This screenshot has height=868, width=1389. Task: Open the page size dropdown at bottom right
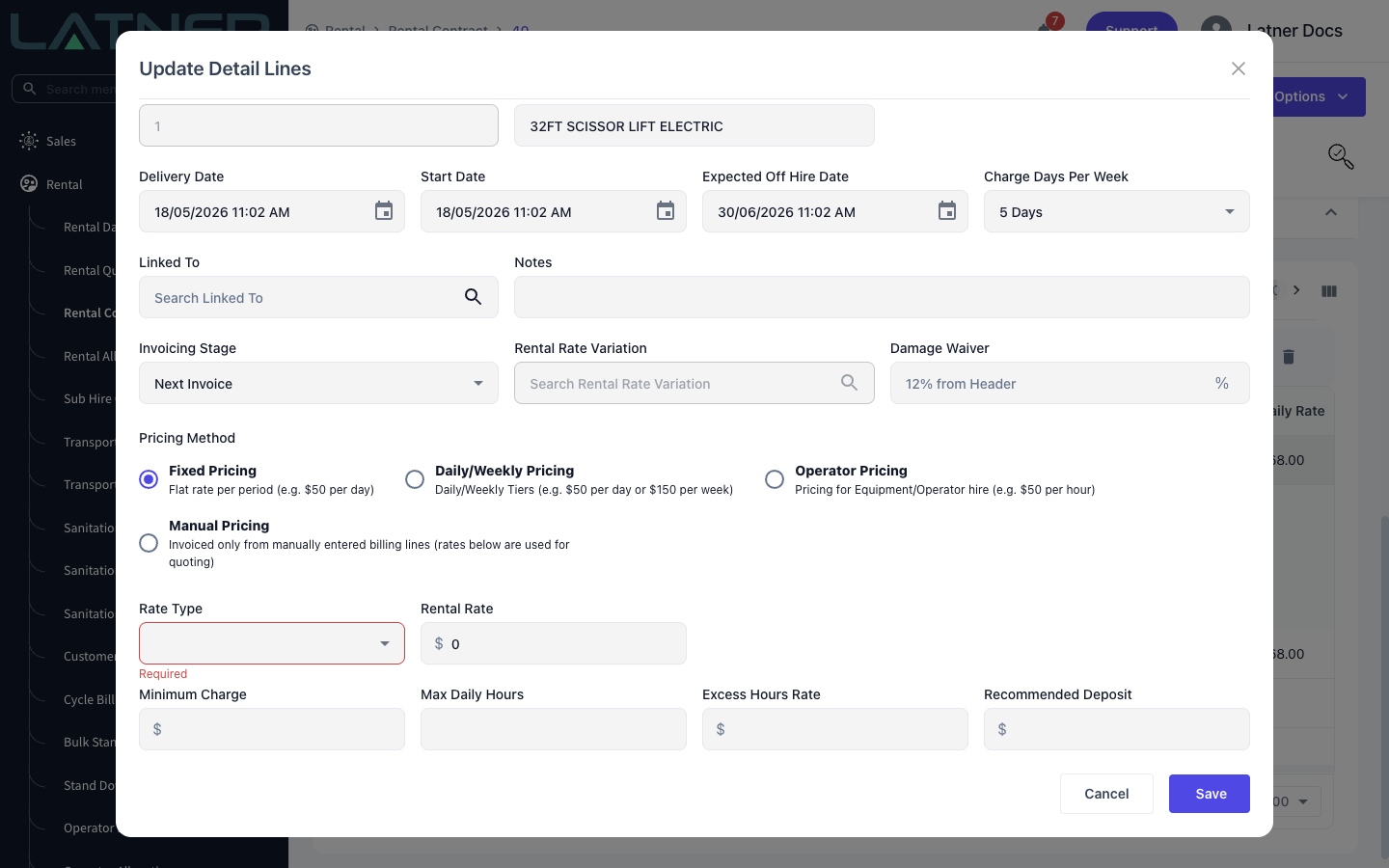pyautogui.click(x=1296, y=801)
